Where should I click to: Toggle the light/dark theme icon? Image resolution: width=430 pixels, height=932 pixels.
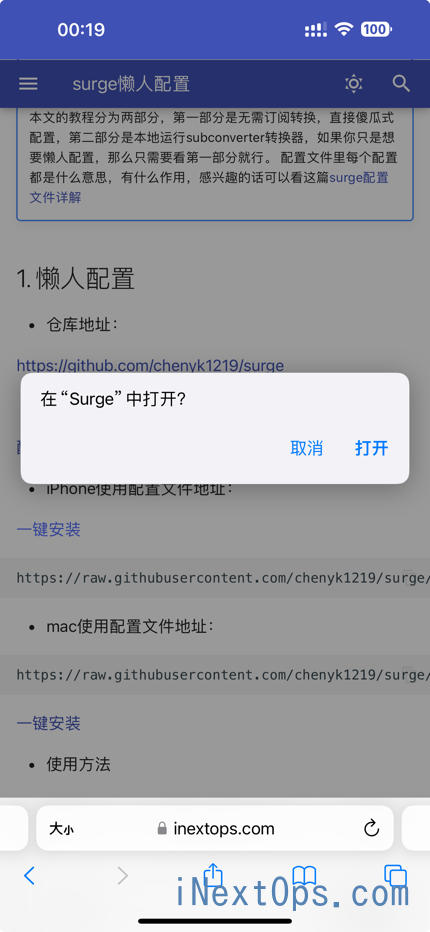pyautogui.click(x=354, y=84)
